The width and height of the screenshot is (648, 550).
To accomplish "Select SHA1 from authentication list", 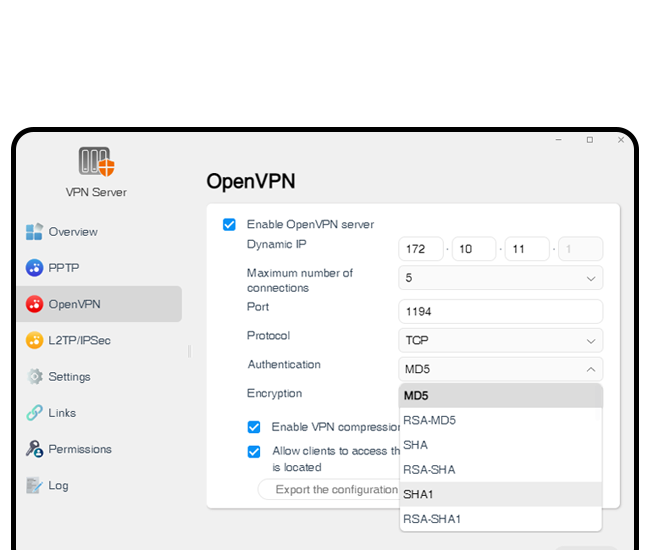I will pyautogui.click(x=500, y=495).
